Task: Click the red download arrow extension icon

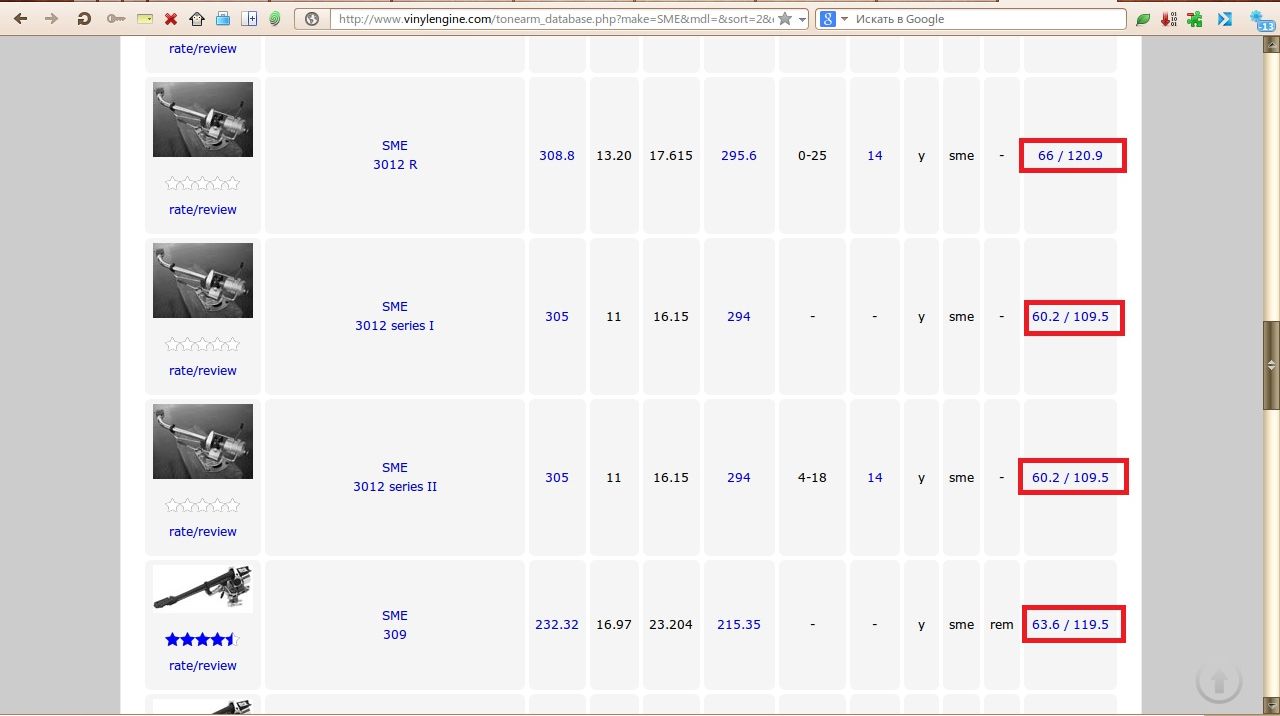Action: point(1168,19)
